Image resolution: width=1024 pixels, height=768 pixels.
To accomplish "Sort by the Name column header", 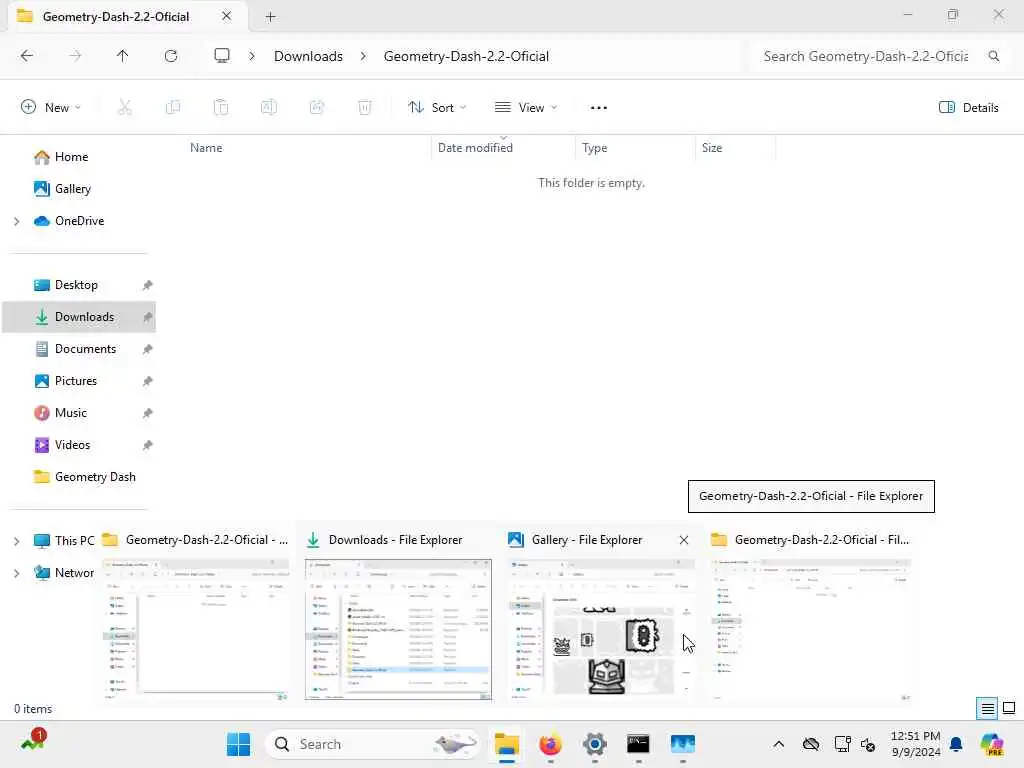I will tap(206, 148).
